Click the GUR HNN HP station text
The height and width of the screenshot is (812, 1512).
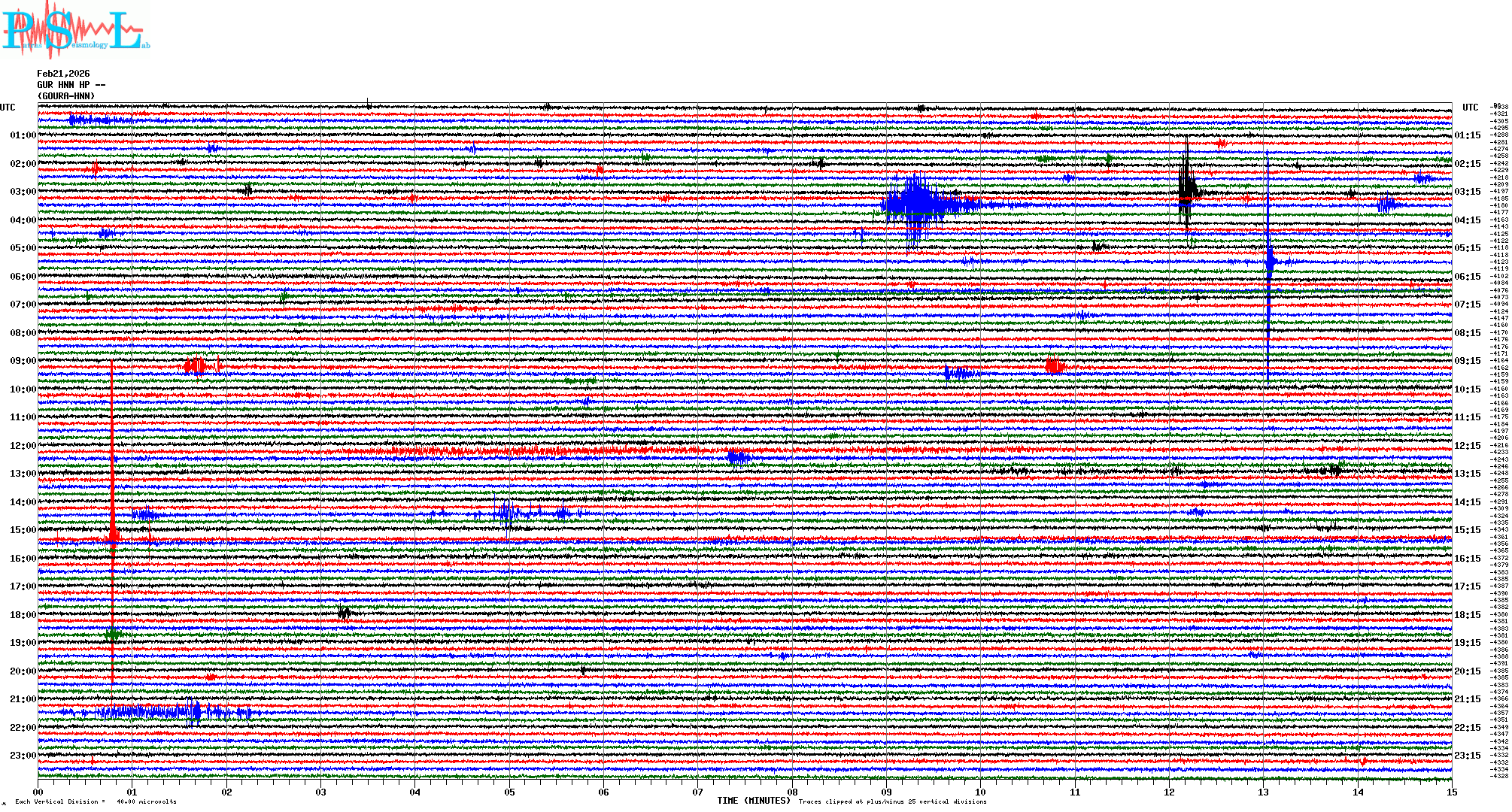pos(71,85)
